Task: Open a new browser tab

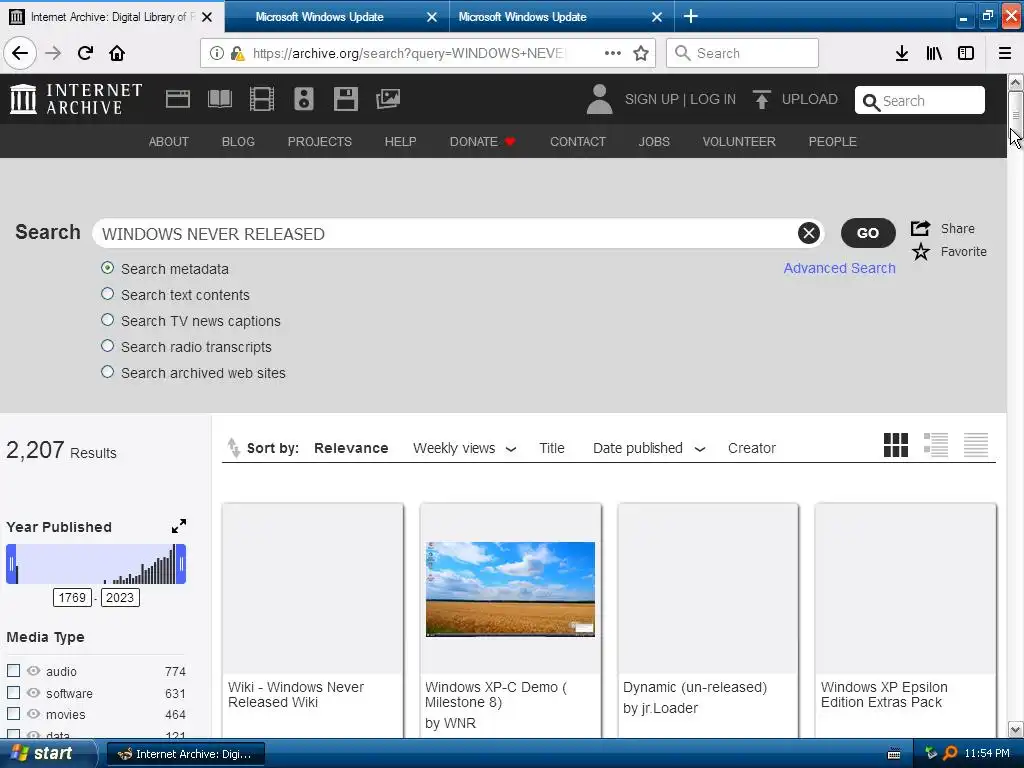Action: pos(691,17)
